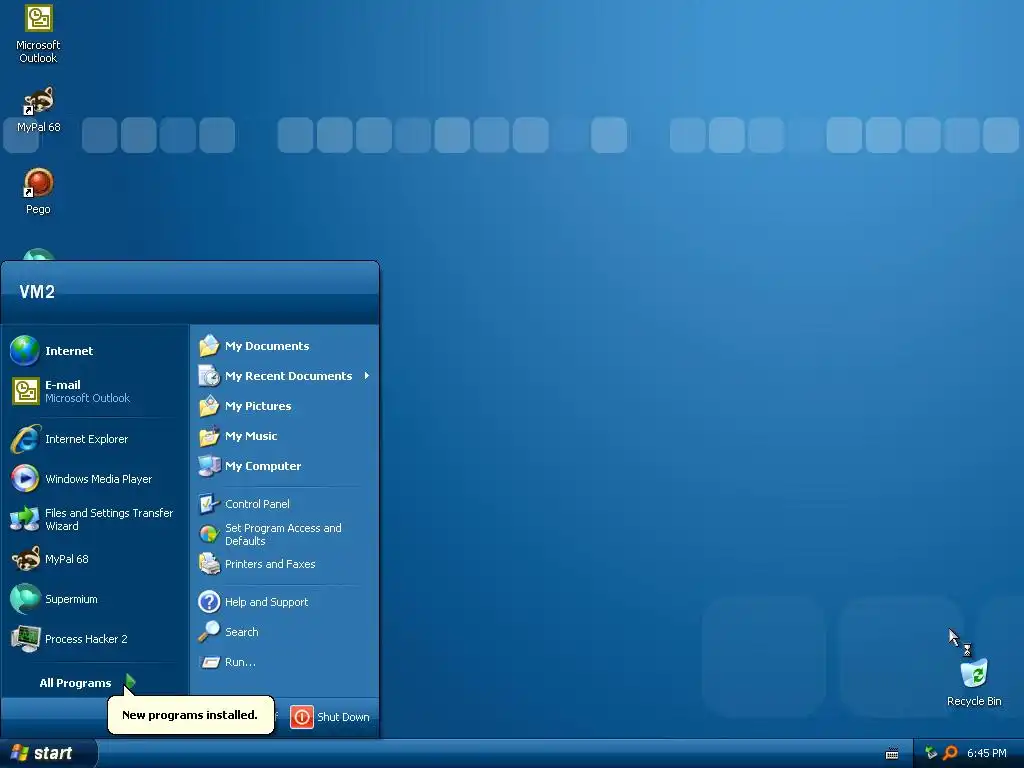1024x768 pixels.
Task: Open the Microsoft Outlook desktop shortcut
Action: click(38, 34)
